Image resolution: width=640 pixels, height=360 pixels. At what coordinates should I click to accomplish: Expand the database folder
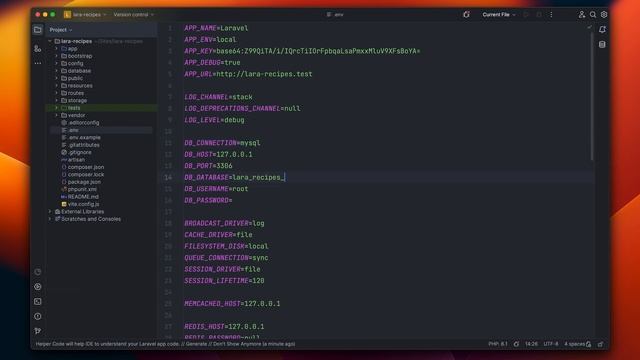(x=56, y=71)
